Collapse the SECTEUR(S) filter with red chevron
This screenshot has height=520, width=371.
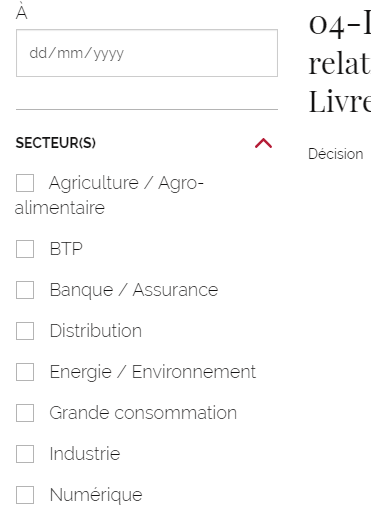263,143
